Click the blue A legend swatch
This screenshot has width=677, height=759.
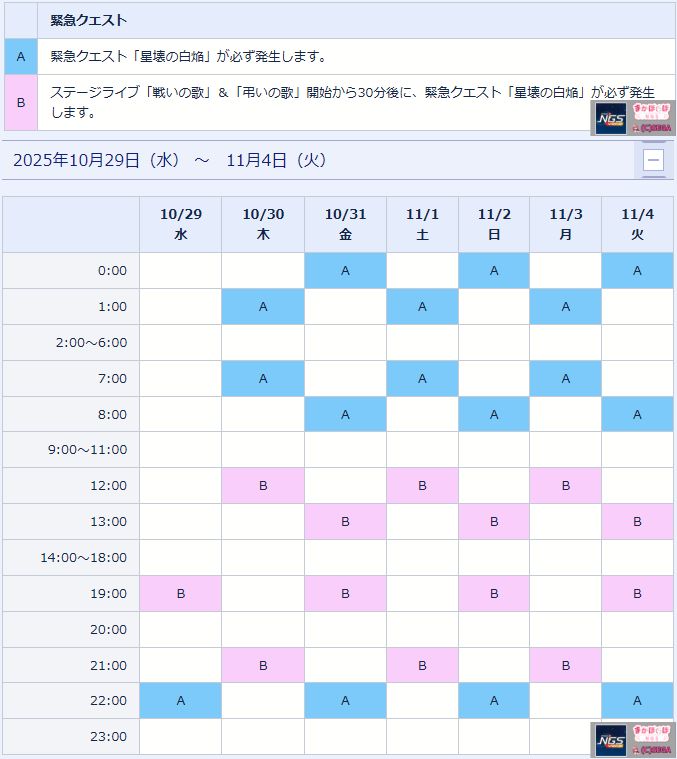pyautogui.click(x=20, y=56)
